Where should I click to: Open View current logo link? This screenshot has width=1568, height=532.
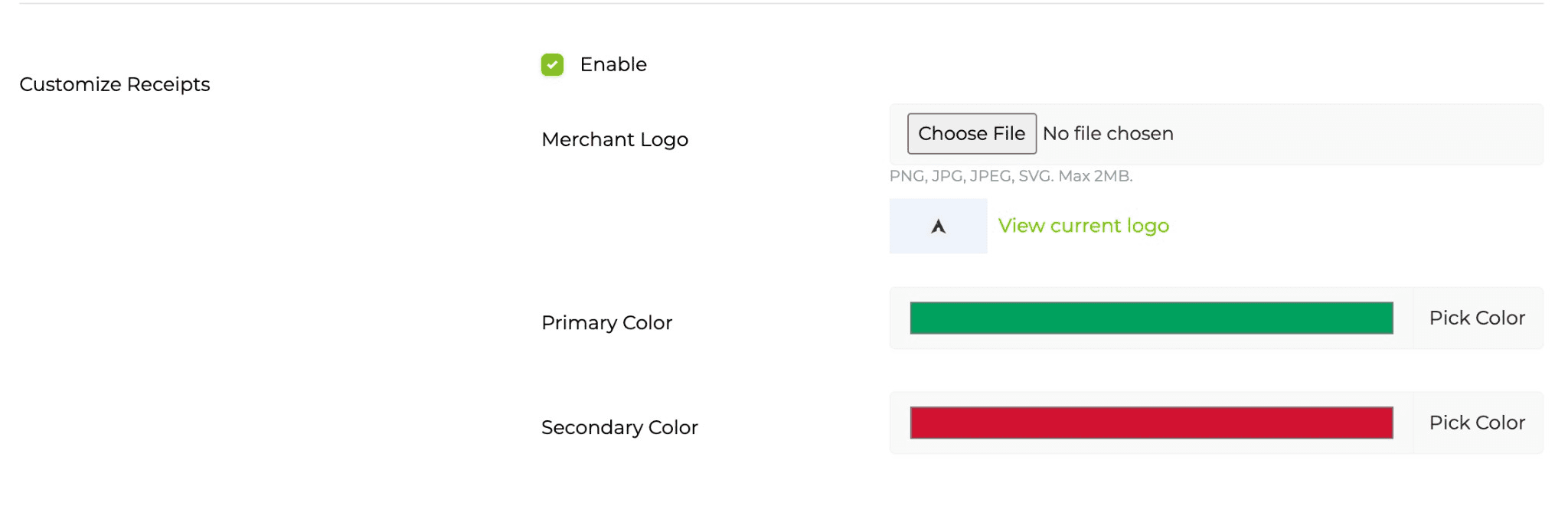(1083, 225)
